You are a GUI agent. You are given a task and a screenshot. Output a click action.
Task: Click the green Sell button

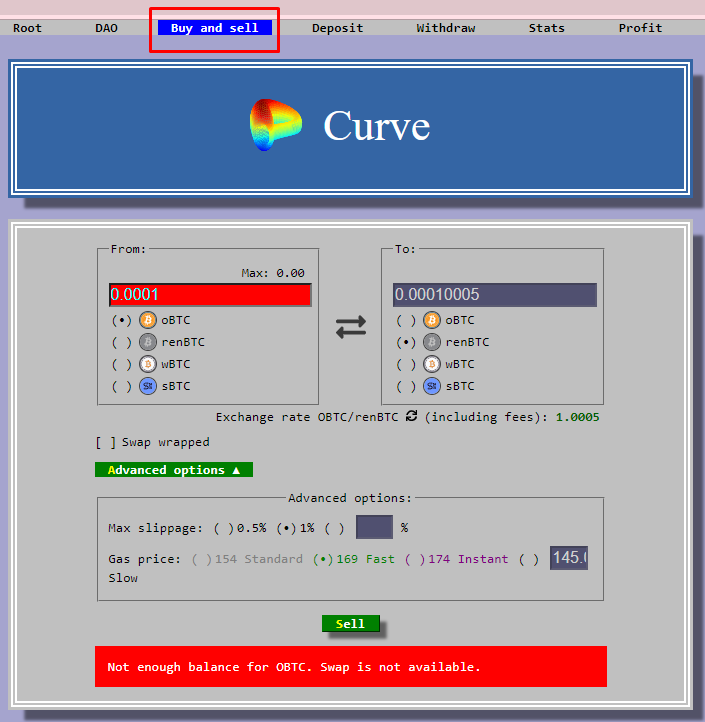[351, 623]
